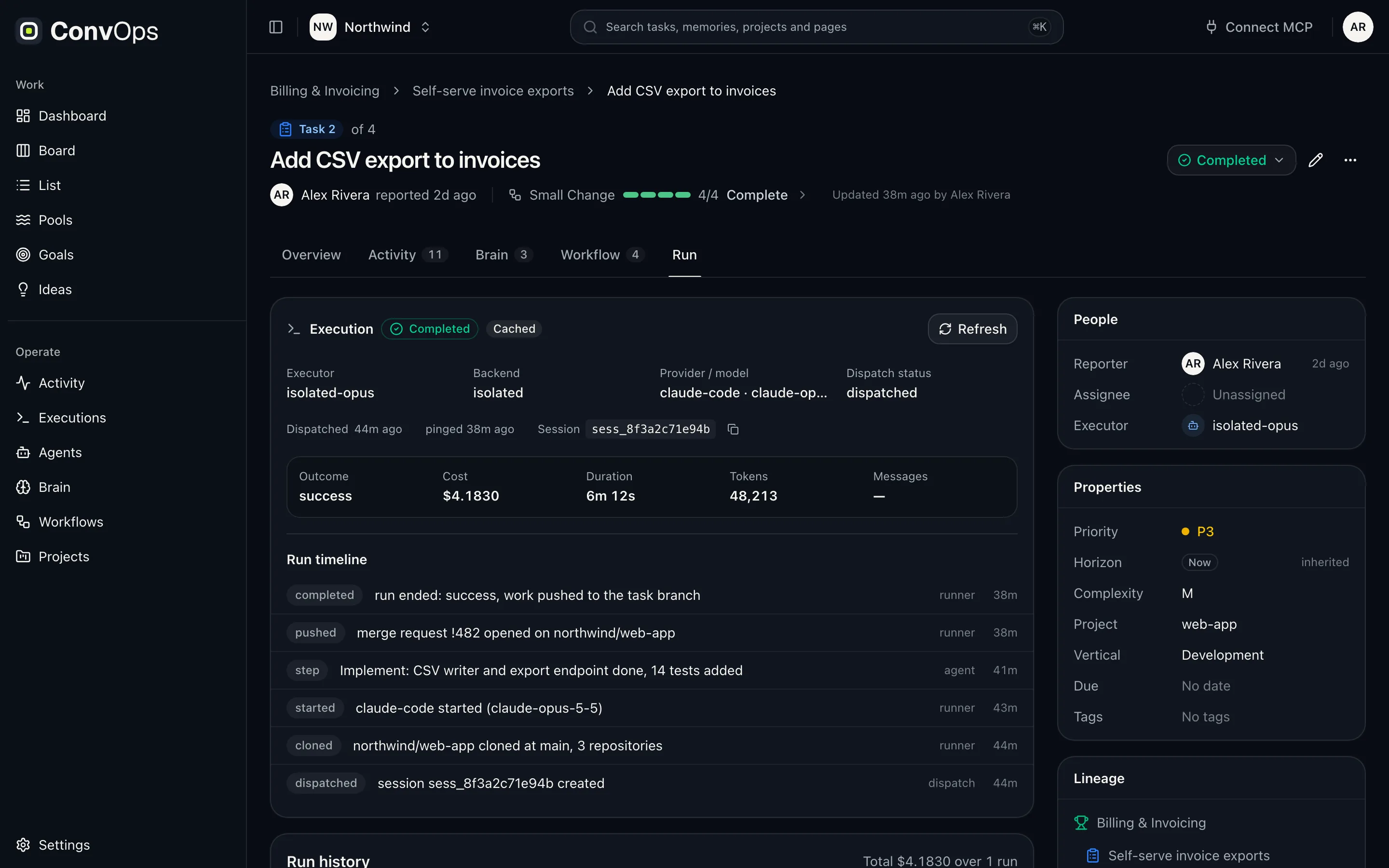Click the Billing & Invoicing breadcrumb
The width and height of the screenshot is (1389, 868).
click(325, 91)
